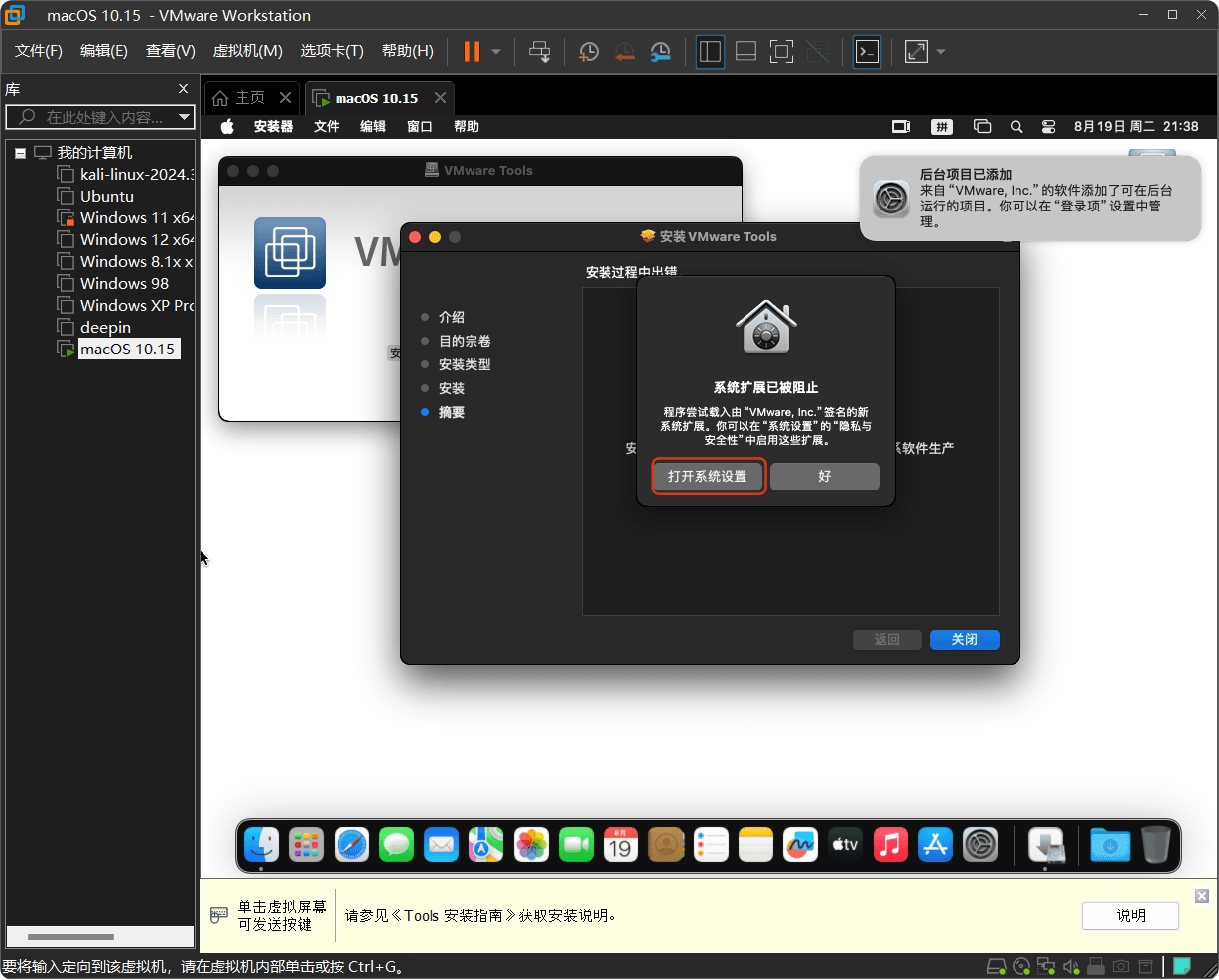Open the console view toolbar icon

coord(867,51)
